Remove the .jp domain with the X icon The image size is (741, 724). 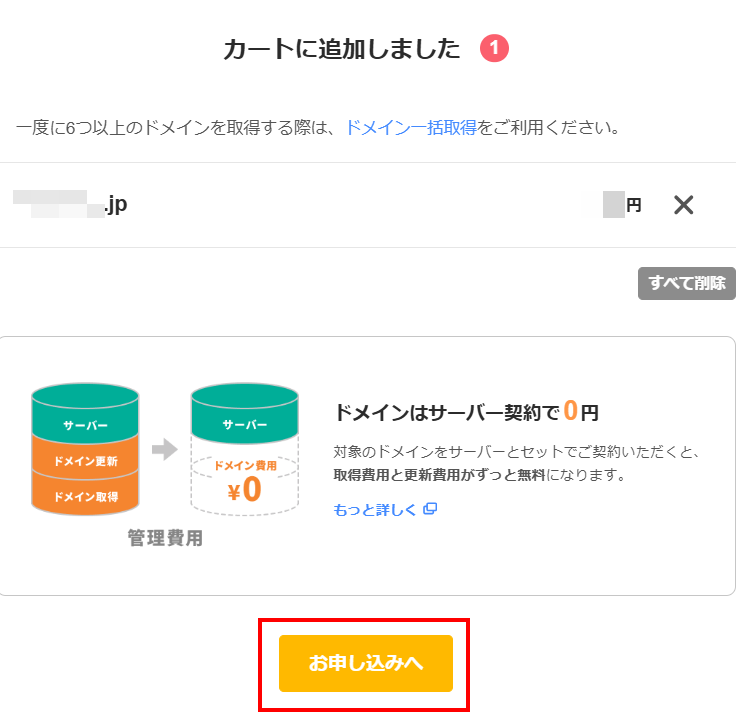[x=683, y=205]
